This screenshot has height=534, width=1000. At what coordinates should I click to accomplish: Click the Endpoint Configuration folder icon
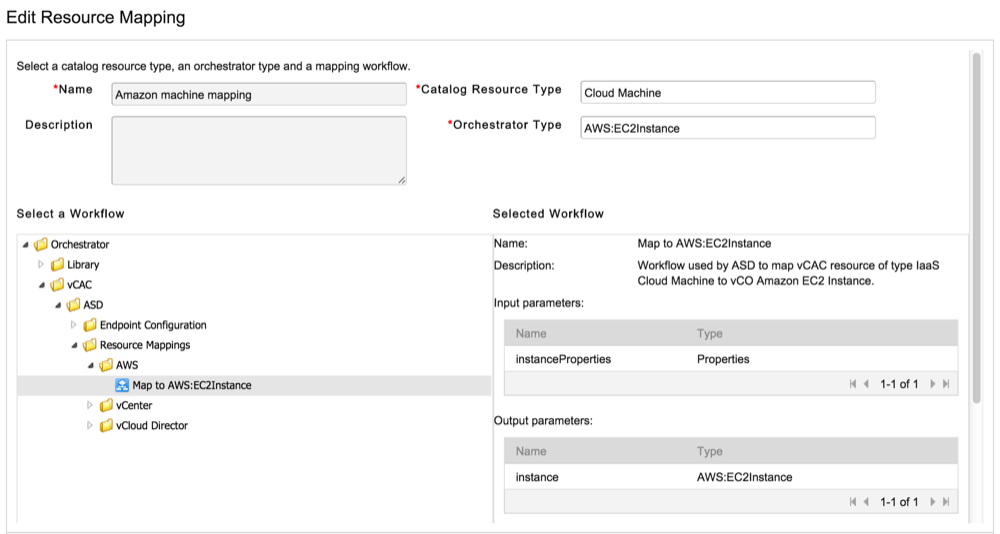click(x=90, y=325)
